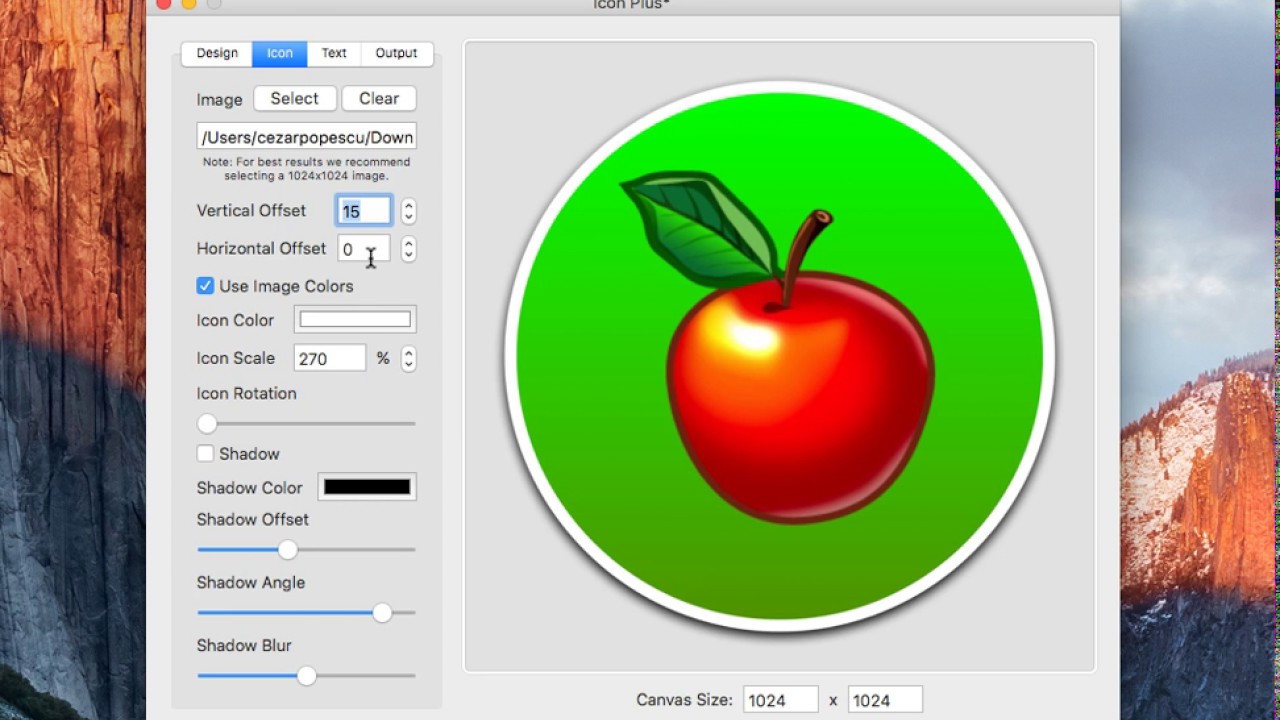Disable the Use Image Colors checkbox
The width and height of the screenshot is (1280, 720).
(x=204, y=285)
